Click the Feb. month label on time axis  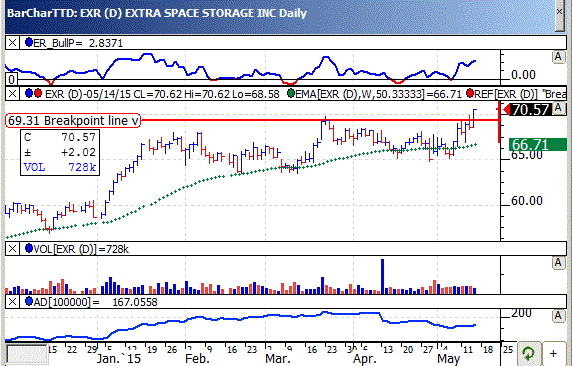[197, 358]
